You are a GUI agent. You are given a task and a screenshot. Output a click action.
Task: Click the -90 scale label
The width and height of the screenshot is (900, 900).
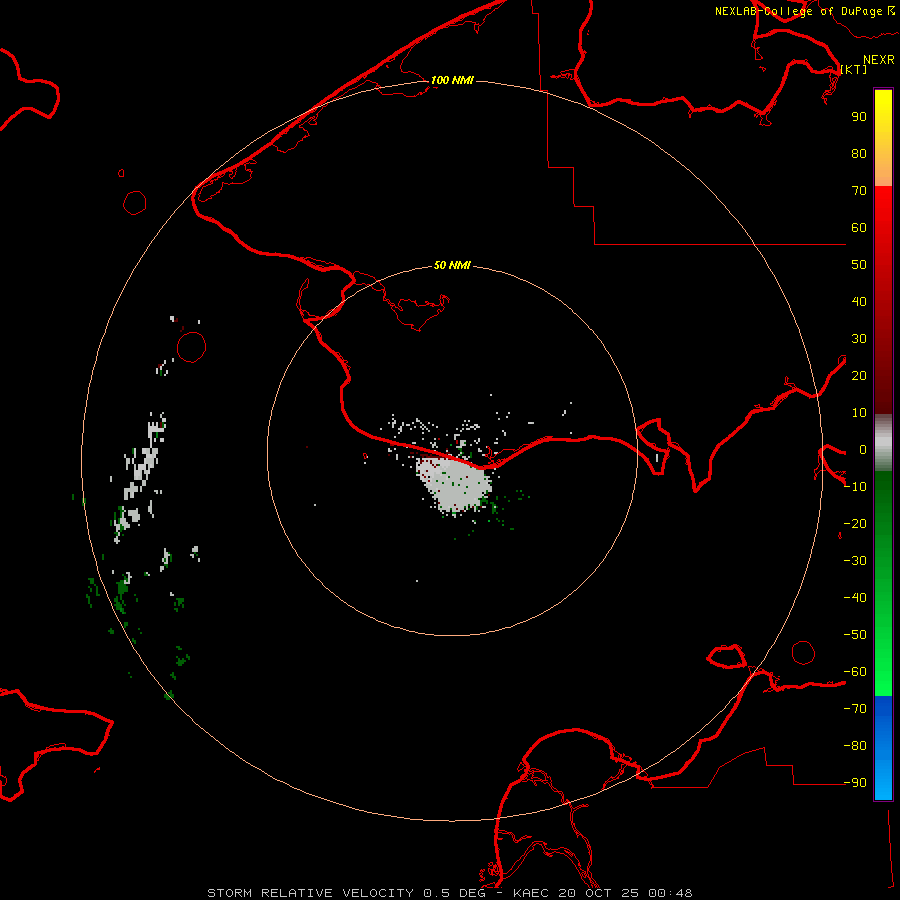(x=855, y=783)
